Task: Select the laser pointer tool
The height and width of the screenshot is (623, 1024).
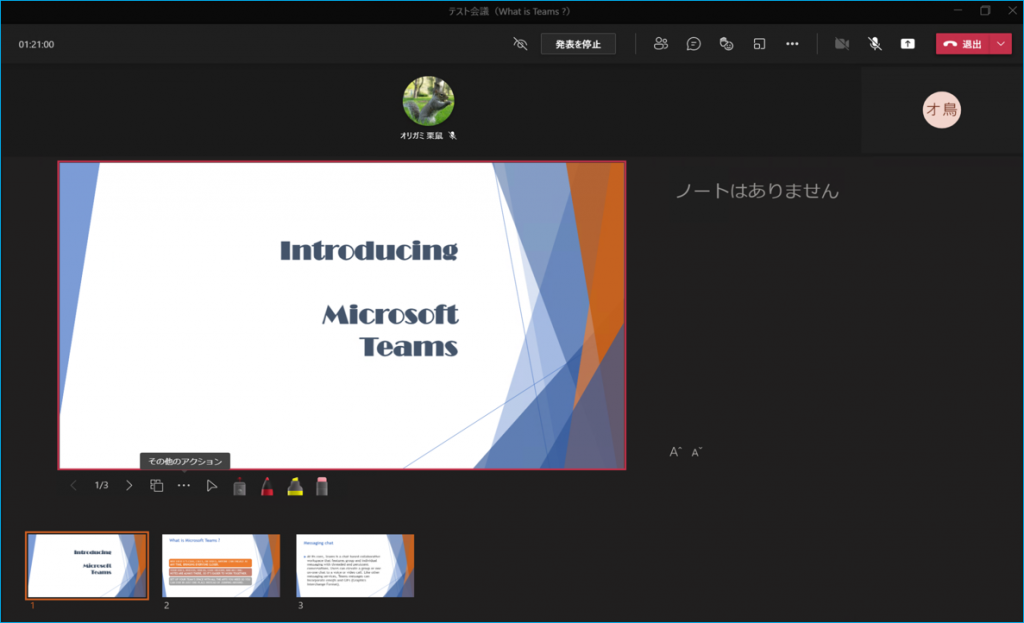Action: pyautogui.click(x=240, y=486)
